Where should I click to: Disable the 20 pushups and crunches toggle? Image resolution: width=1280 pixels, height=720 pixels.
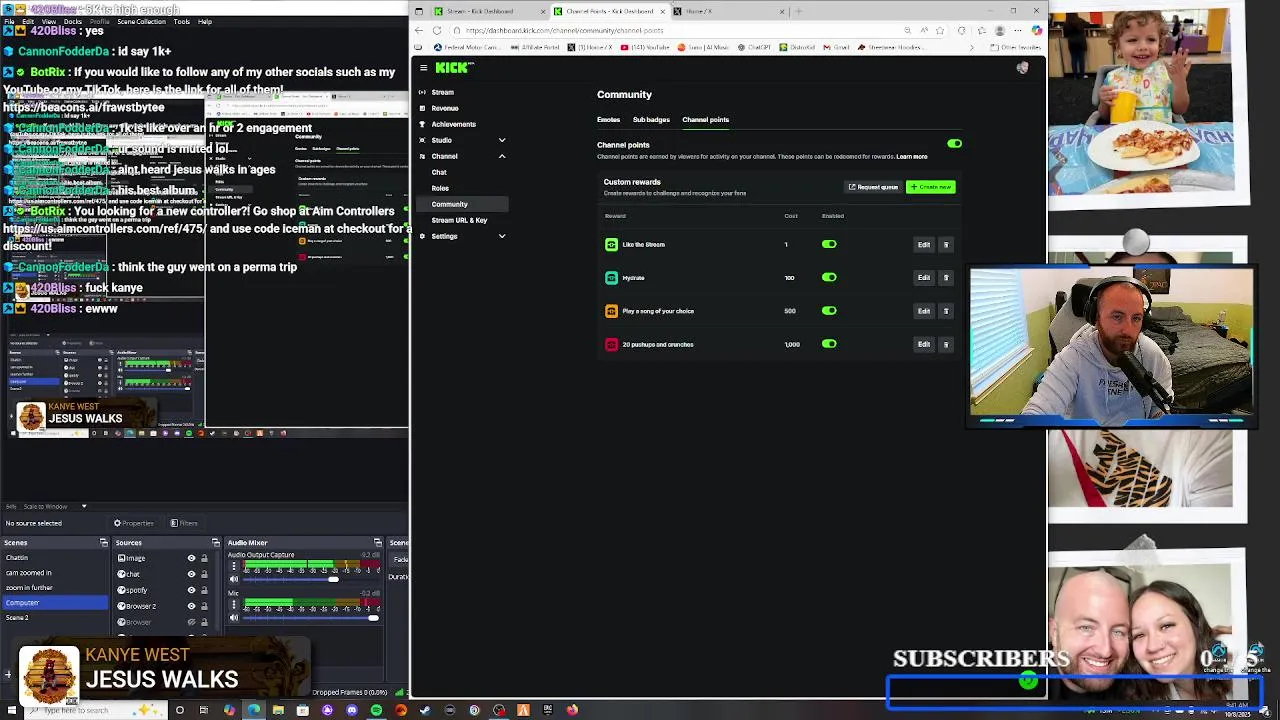tap(829, 344)
